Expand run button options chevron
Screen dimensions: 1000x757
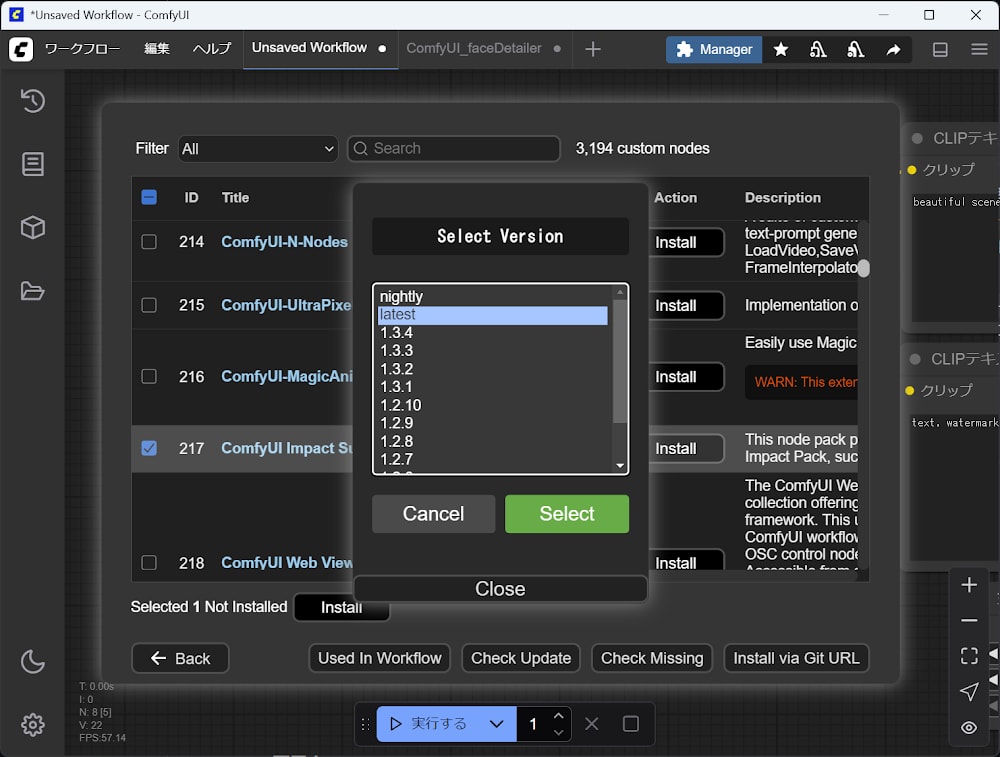(x=496, y=724)
